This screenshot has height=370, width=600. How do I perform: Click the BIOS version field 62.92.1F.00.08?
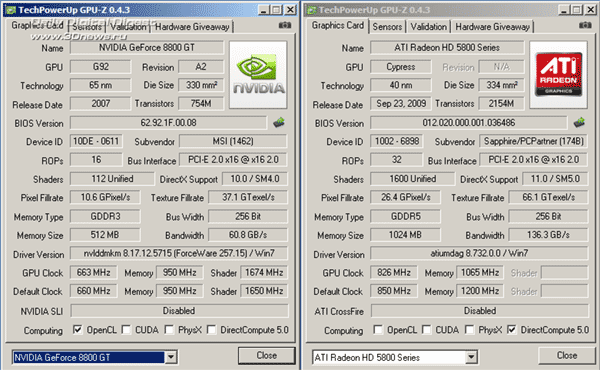coord(168,123)
